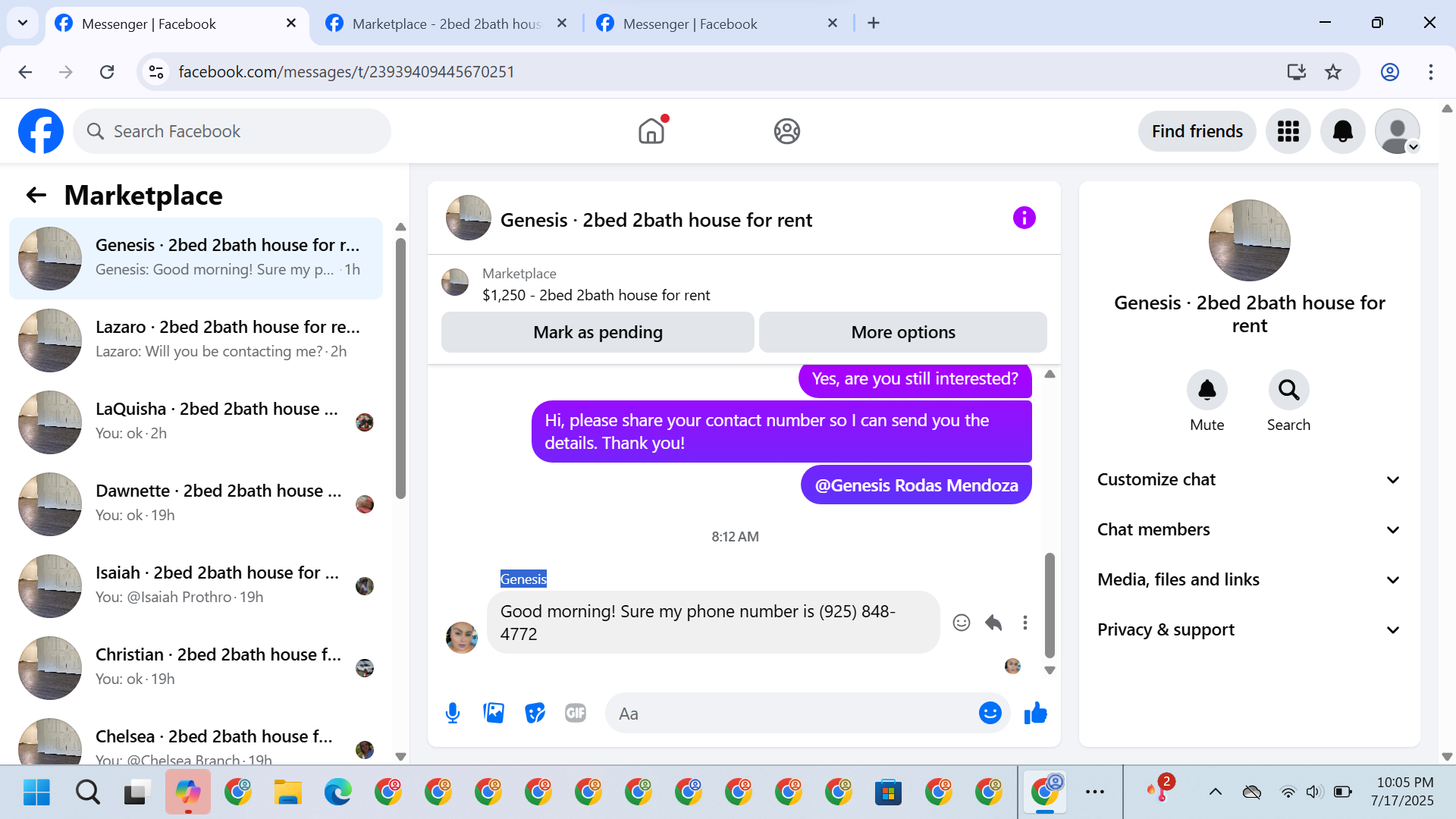Open the Facebook menu grid icon
This screenshot has width=1456, height=819.
[1288, 131]
